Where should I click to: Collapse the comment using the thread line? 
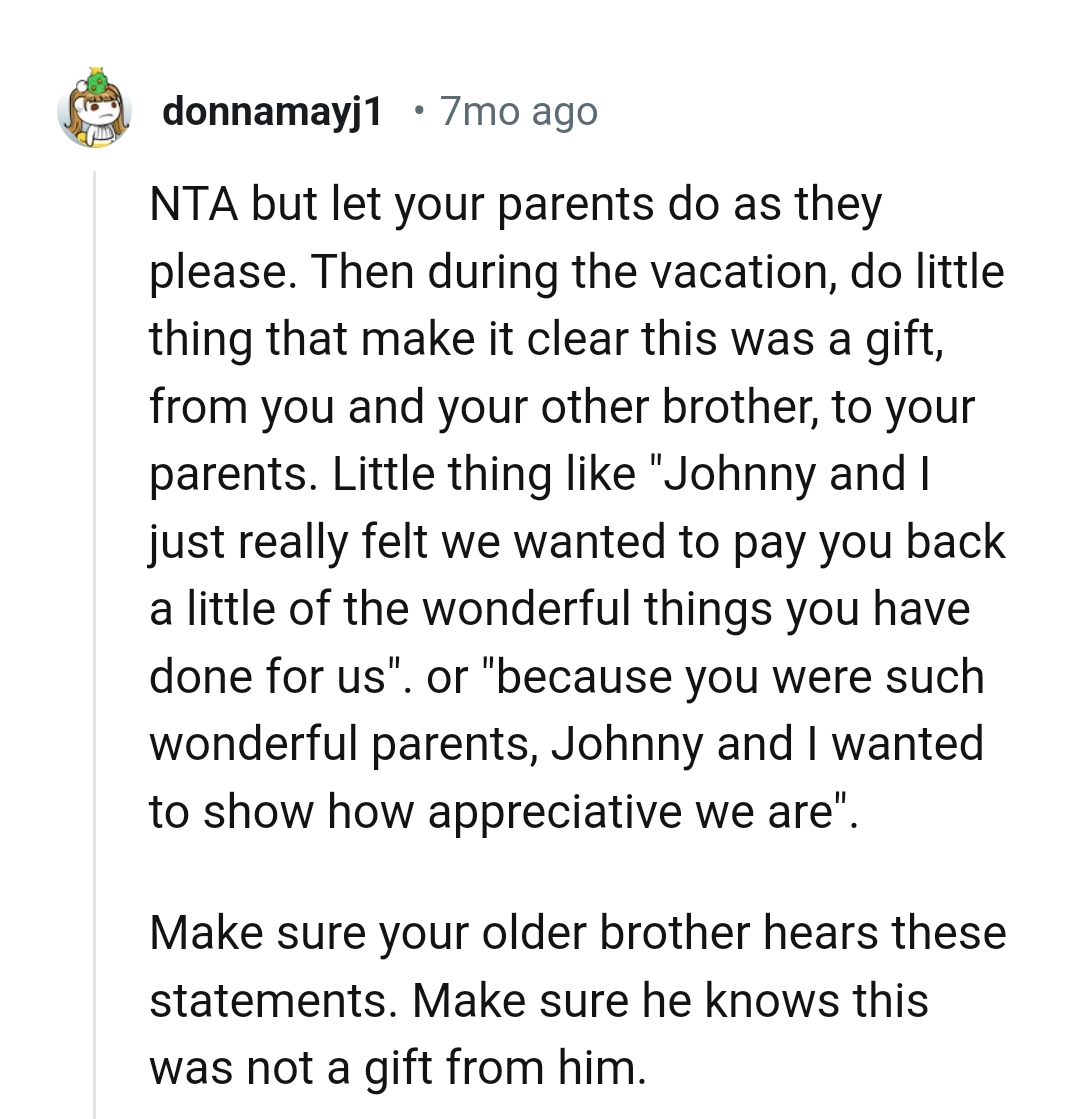point(94,640)
